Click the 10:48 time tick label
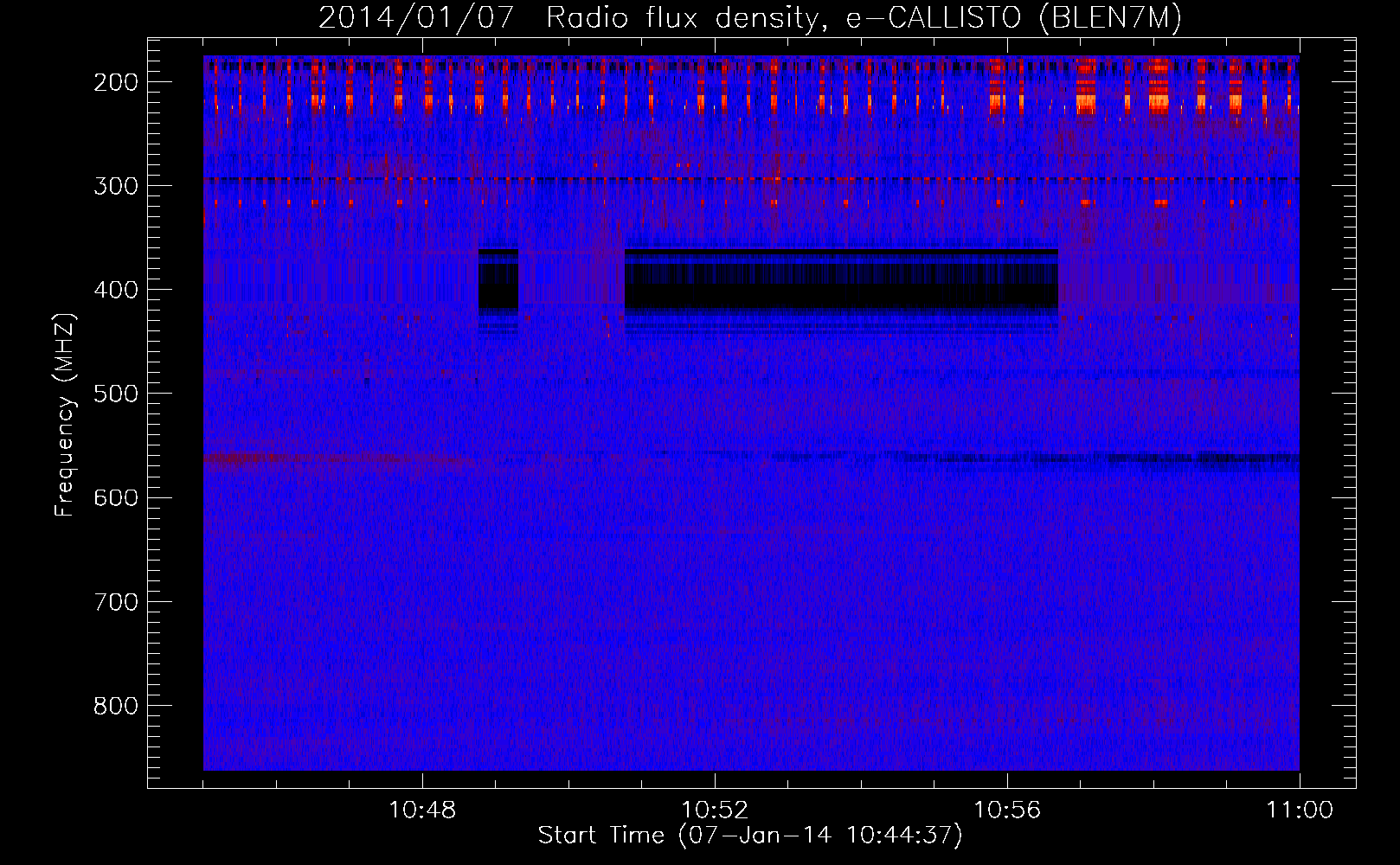 (422, 811)
